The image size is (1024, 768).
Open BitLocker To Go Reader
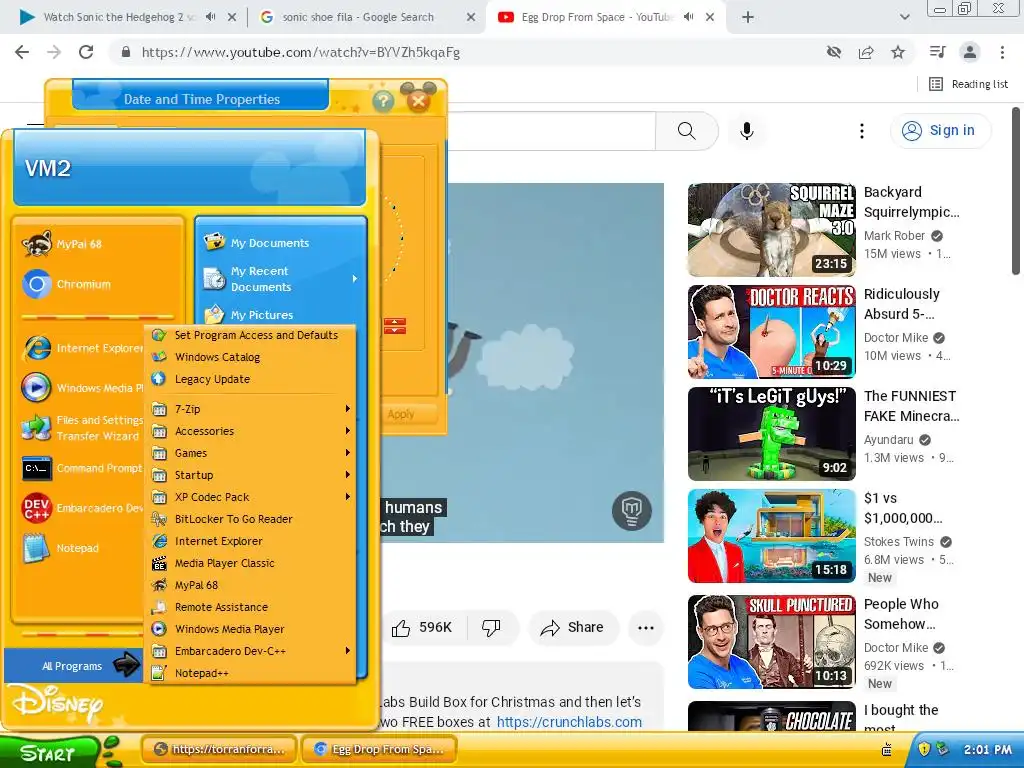tap(251, 519)
